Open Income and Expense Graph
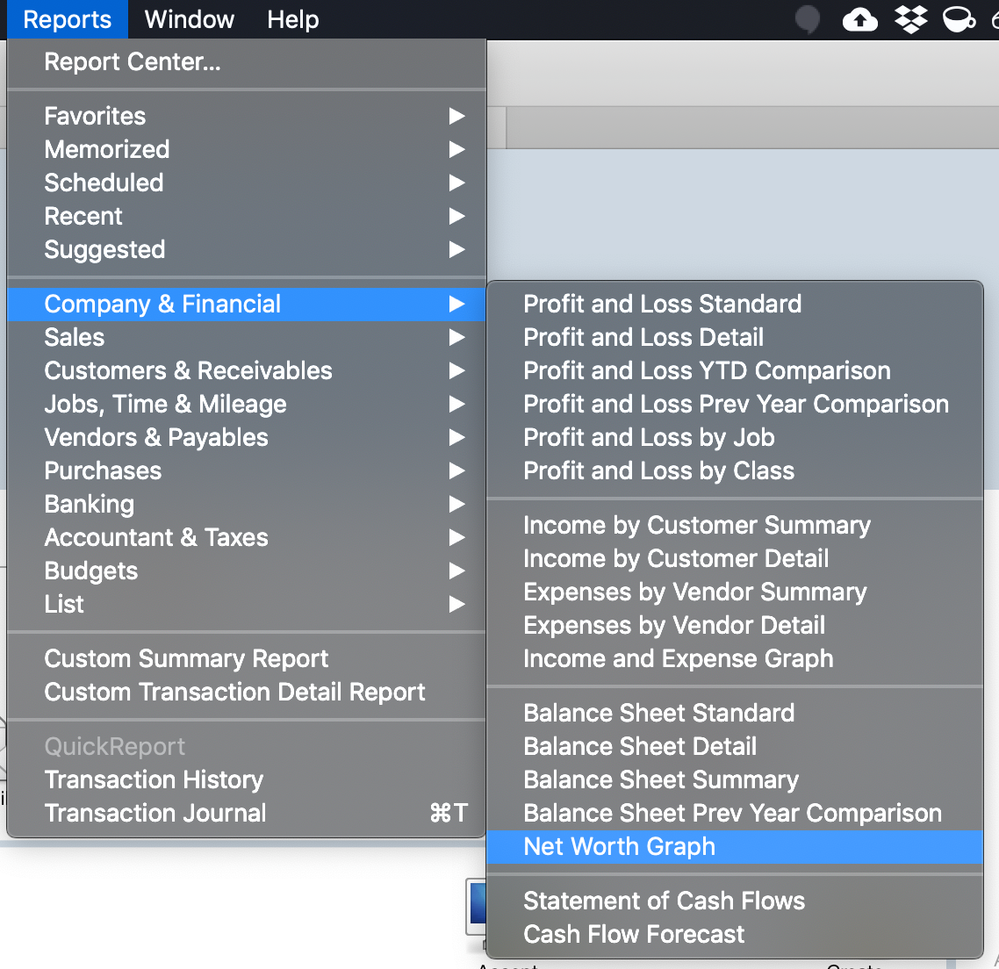Viewport: 999px width, 969px height. [x=735, y=658]
